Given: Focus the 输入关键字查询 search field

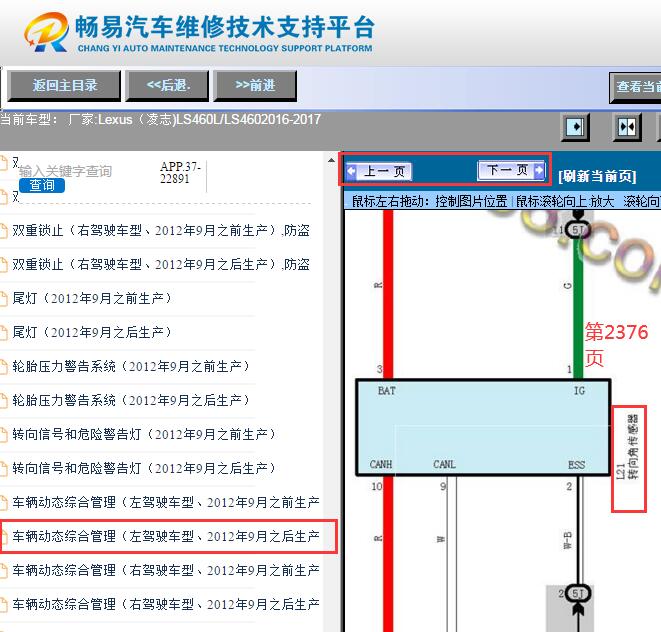Looking at the screenshot, I should pyautogui.click(x=66, y=171).
